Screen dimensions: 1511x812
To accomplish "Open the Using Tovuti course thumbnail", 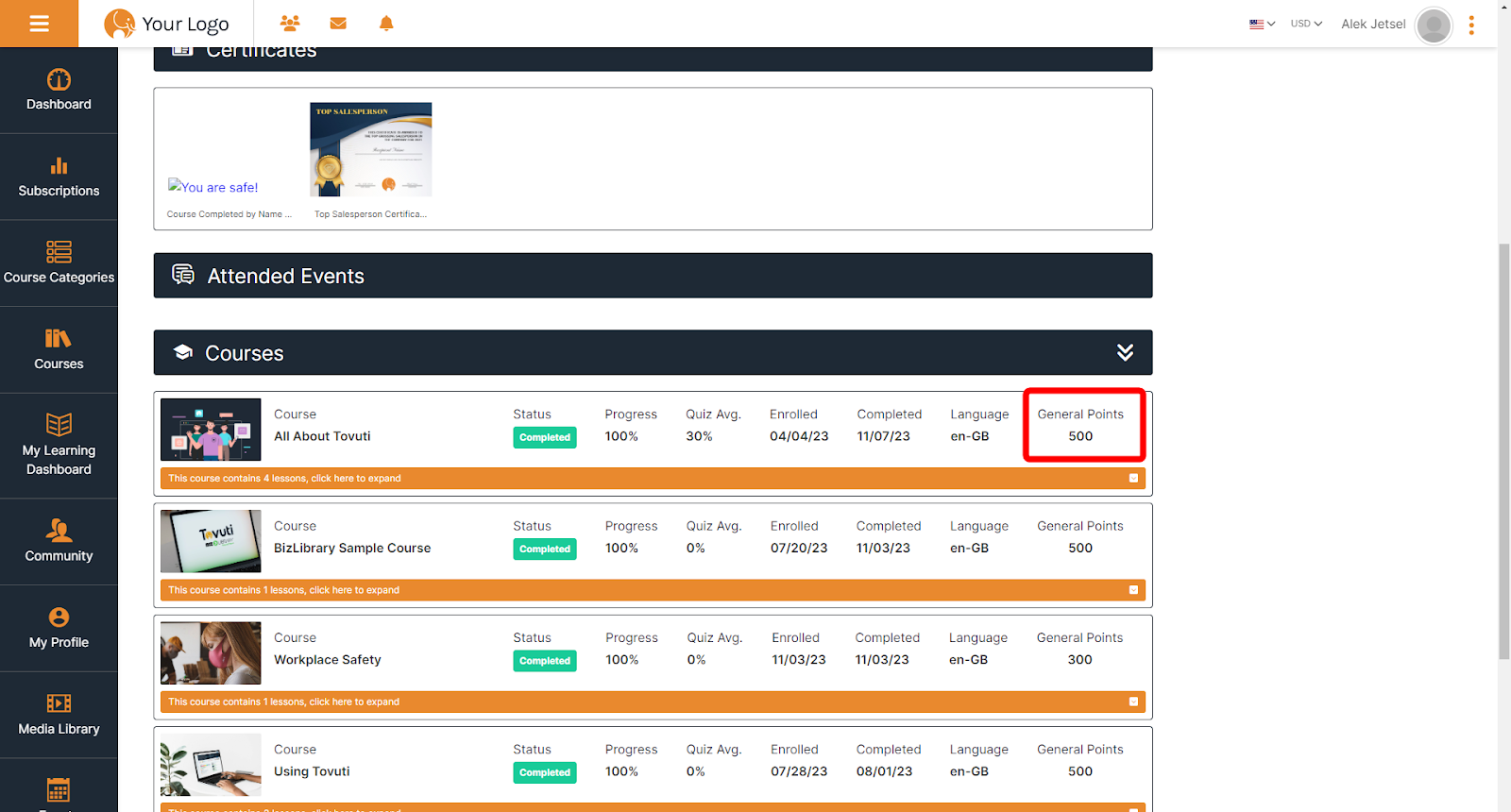I will (x=211, y=765).
